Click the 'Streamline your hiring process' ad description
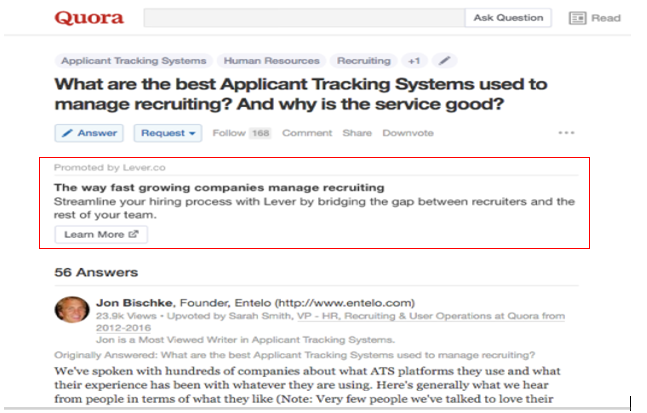 tap(314, 208)
